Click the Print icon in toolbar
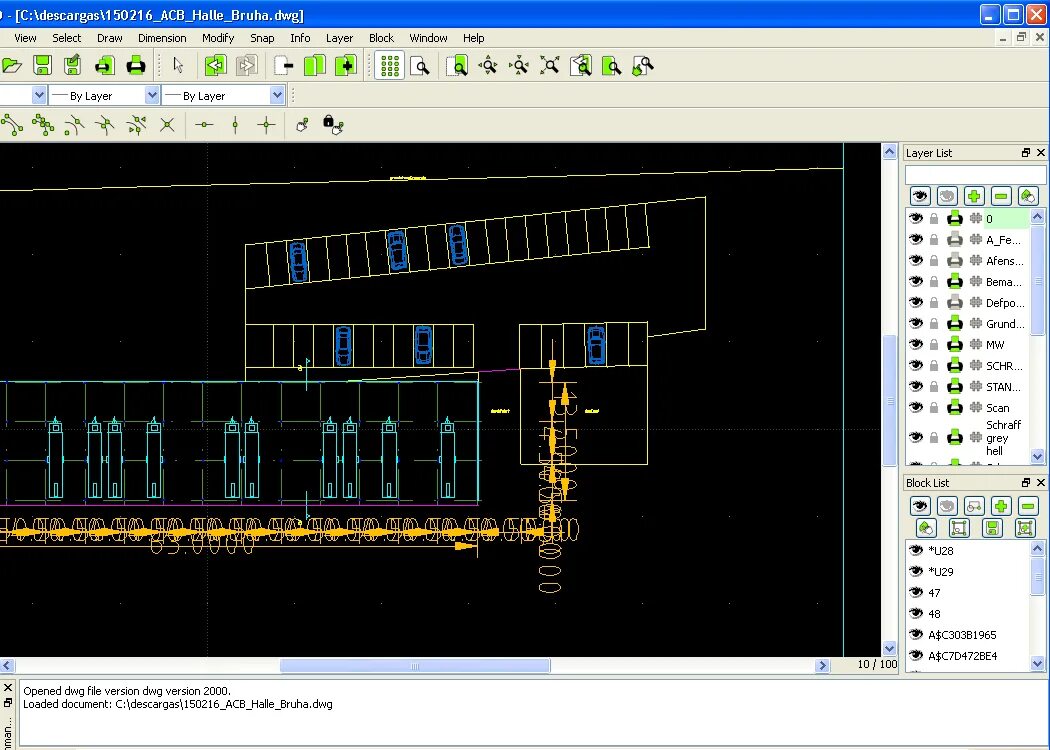This screenshot has width=1050, height=750. coord(136,66)
